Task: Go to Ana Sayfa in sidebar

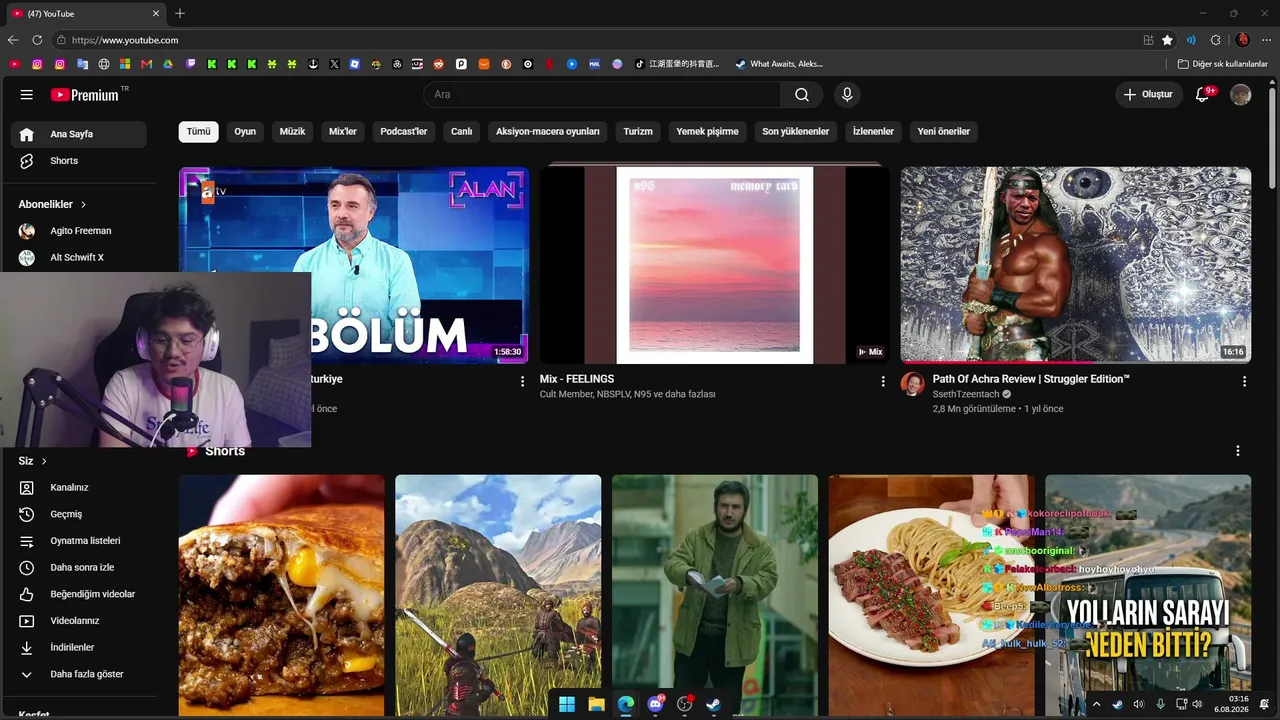Action: [79, 134]
